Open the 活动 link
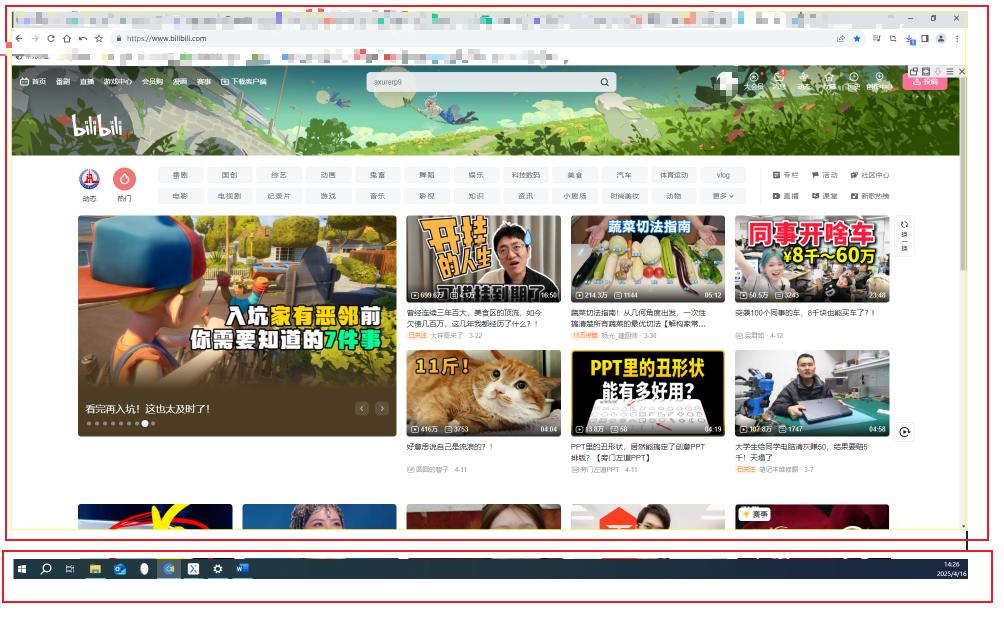 tap(825, 175)
